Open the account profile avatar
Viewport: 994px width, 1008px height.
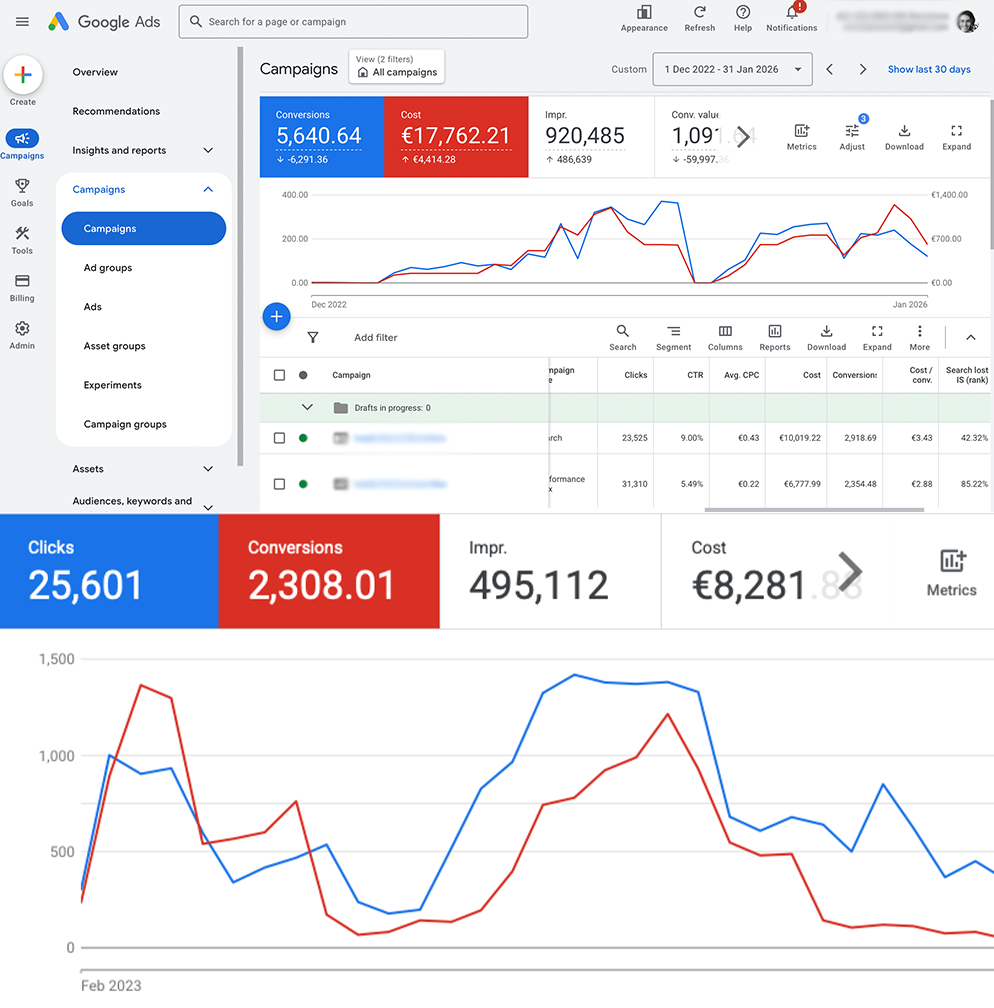[966, 21]
